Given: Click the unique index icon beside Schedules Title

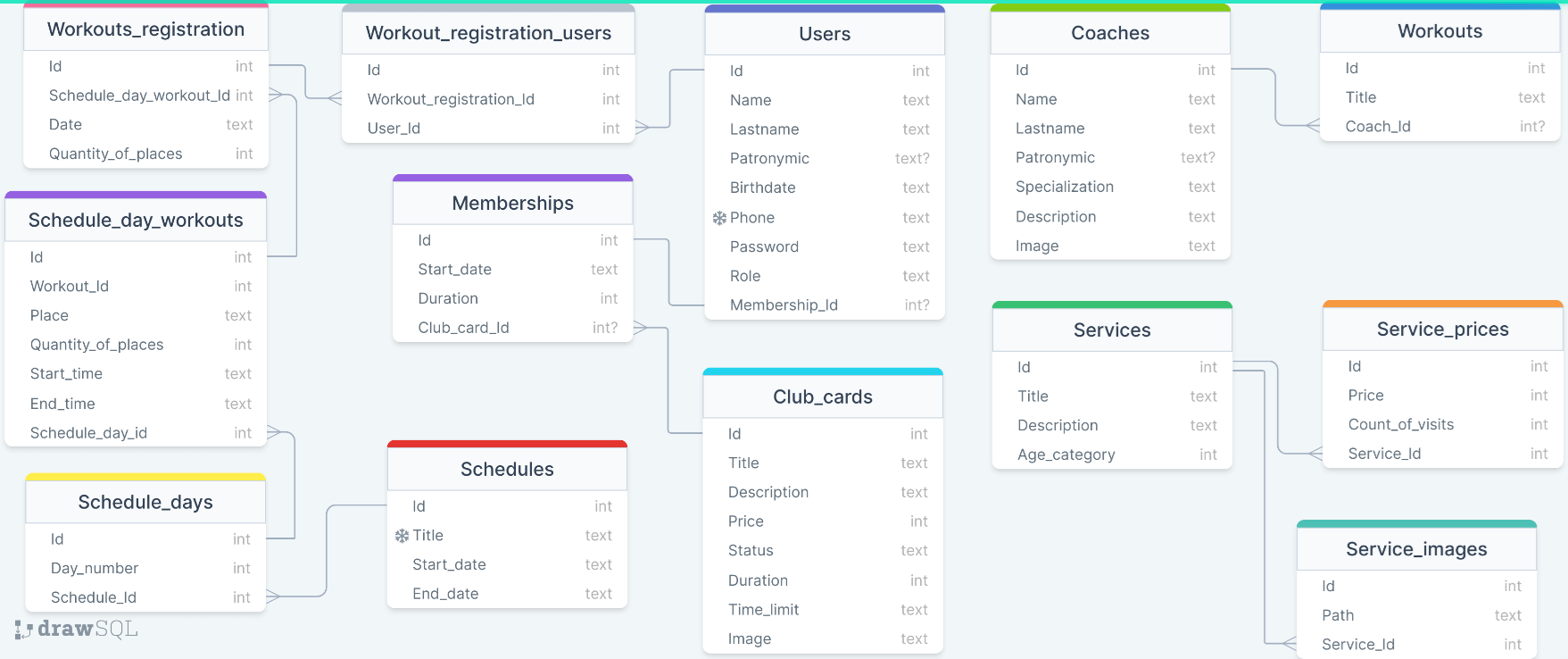Looking at the screenshot, I should 402,536.
